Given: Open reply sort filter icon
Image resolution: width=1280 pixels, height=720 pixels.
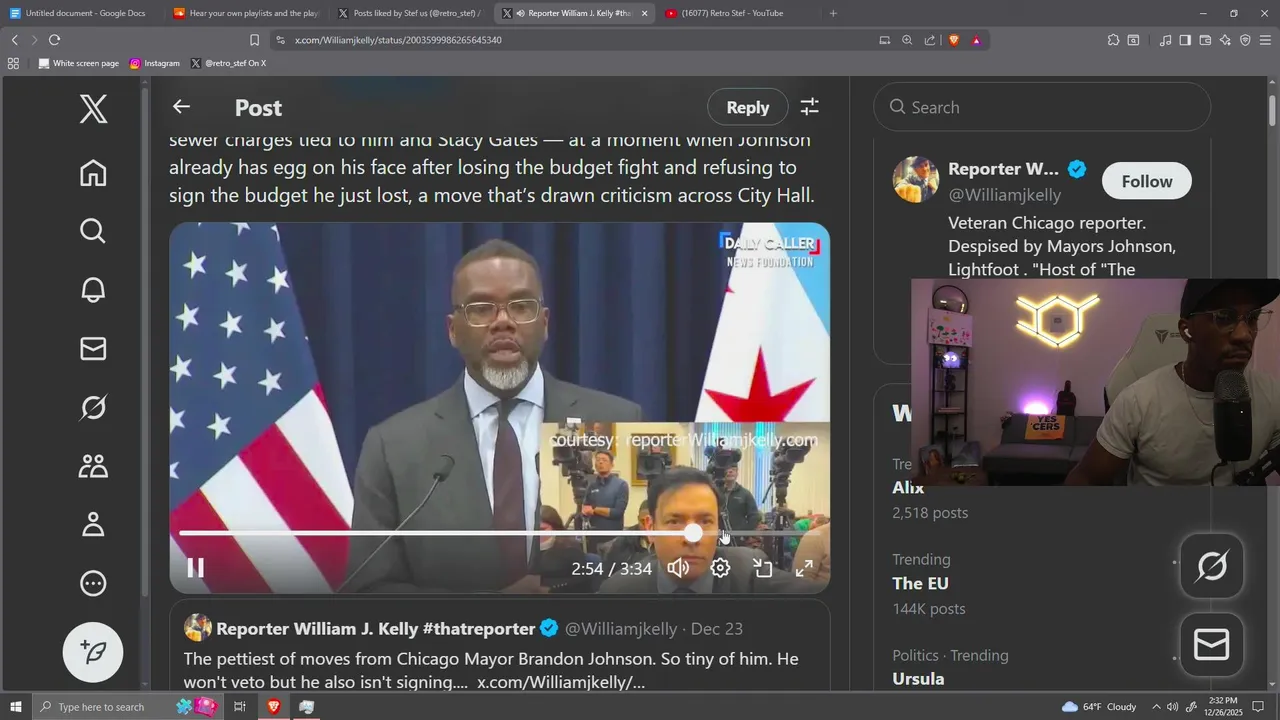Looking at the screenshot, I should pyautogui.click(x=810, y=107).
